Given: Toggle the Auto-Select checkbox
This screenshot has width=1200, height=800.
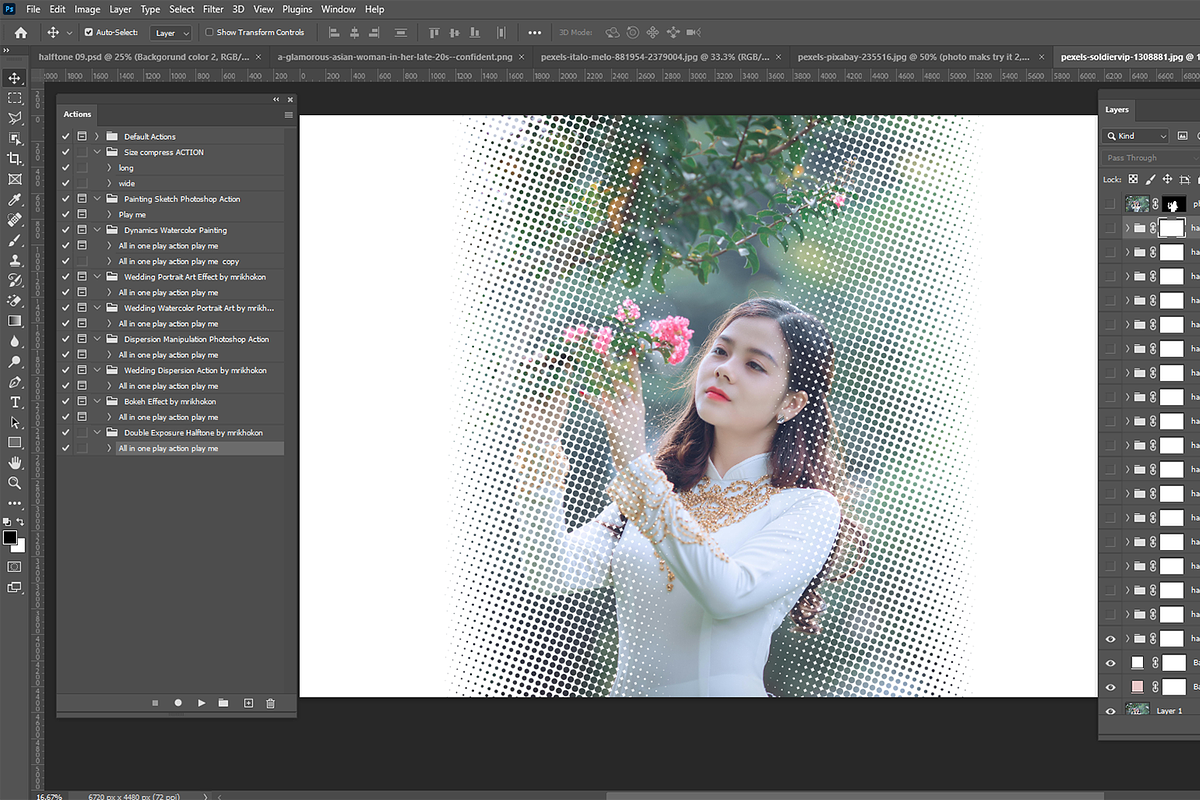Looking at the screenshot, I should pos(88,32).
